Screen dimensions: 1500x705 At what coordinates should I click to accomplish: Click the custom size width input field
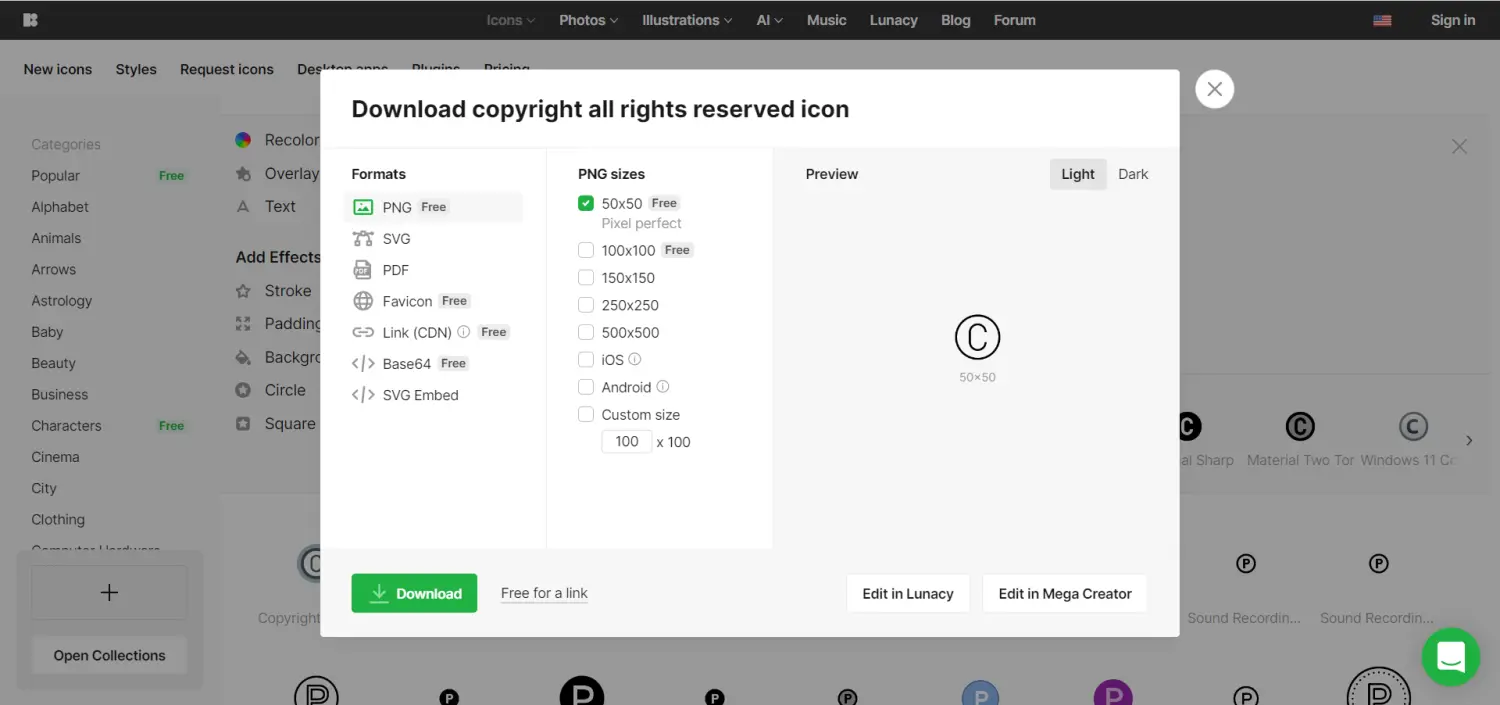[x=627, y=441]
